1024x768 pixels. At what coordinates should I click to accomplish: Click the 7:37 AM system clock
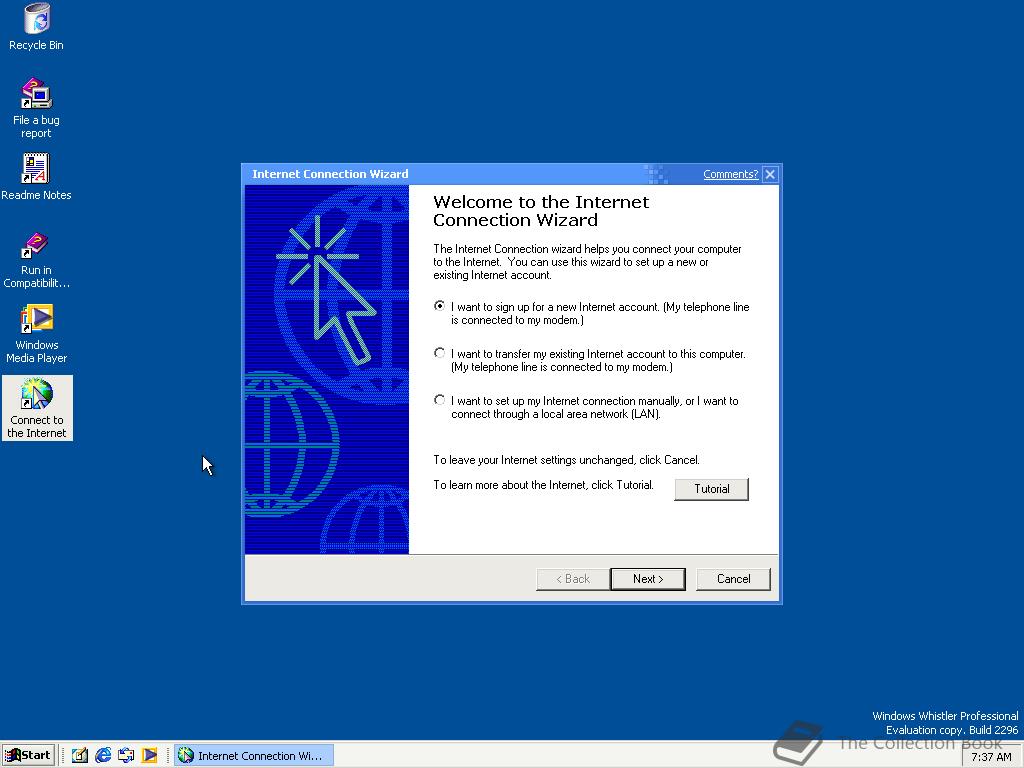(x=991, y=757)
